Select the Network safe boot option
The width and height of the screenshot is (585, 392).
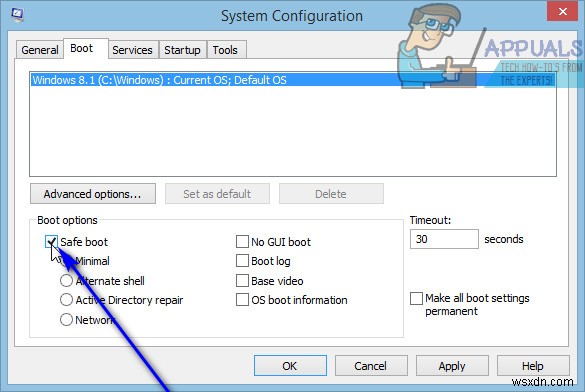click(66, 319)
